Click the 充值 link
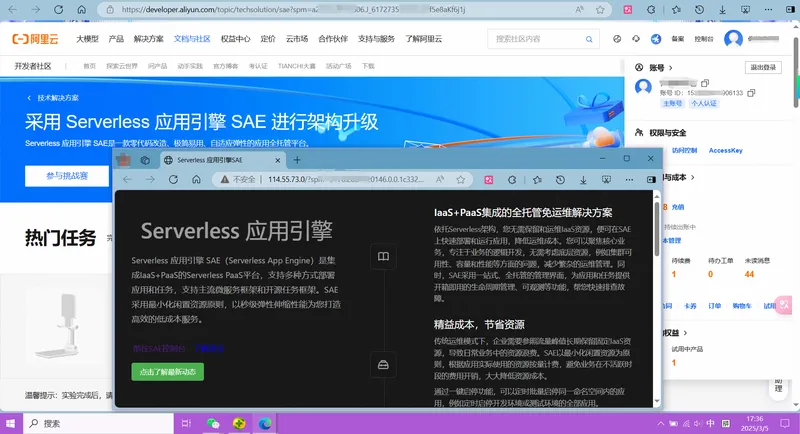Screen dimensions: 800x434 click(x=678, y=207)
